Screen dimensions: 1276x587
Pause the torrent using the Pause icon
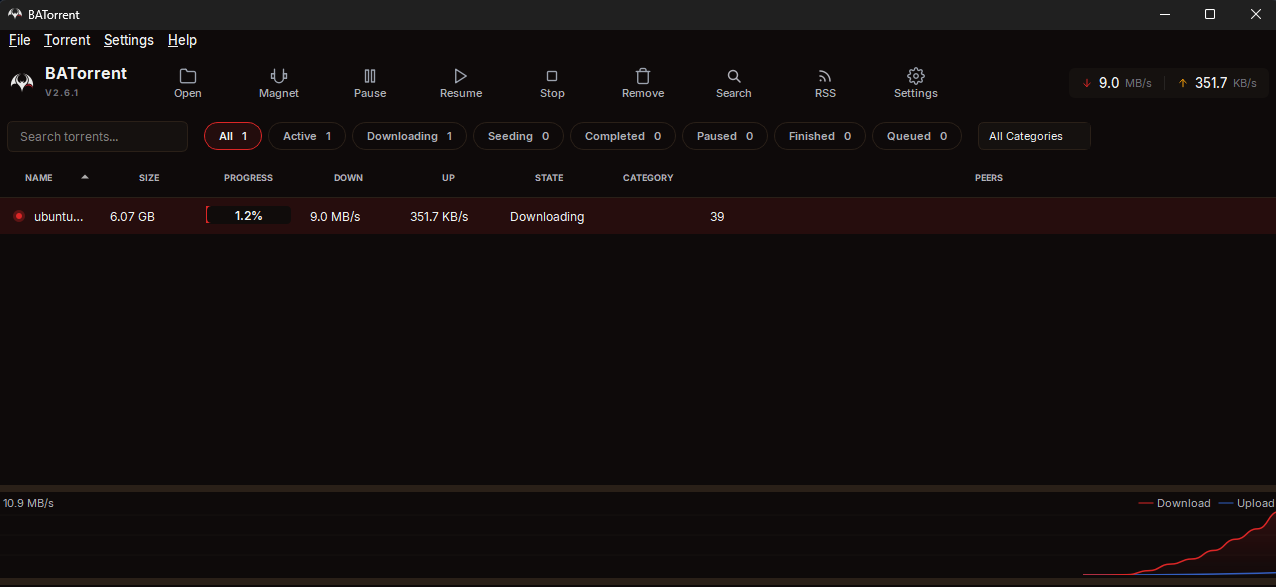coord(370,76)
